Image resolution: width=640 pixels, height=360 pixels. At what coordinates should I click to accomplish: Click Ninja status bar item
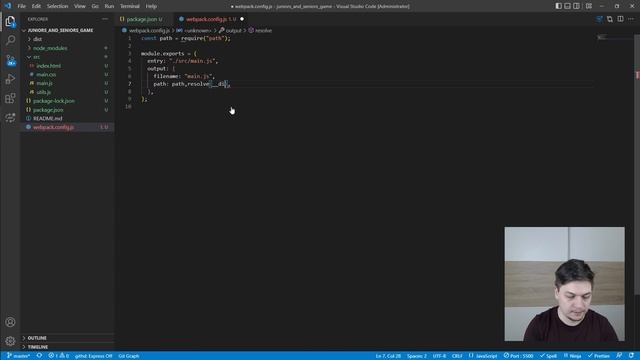pos(572,356)
